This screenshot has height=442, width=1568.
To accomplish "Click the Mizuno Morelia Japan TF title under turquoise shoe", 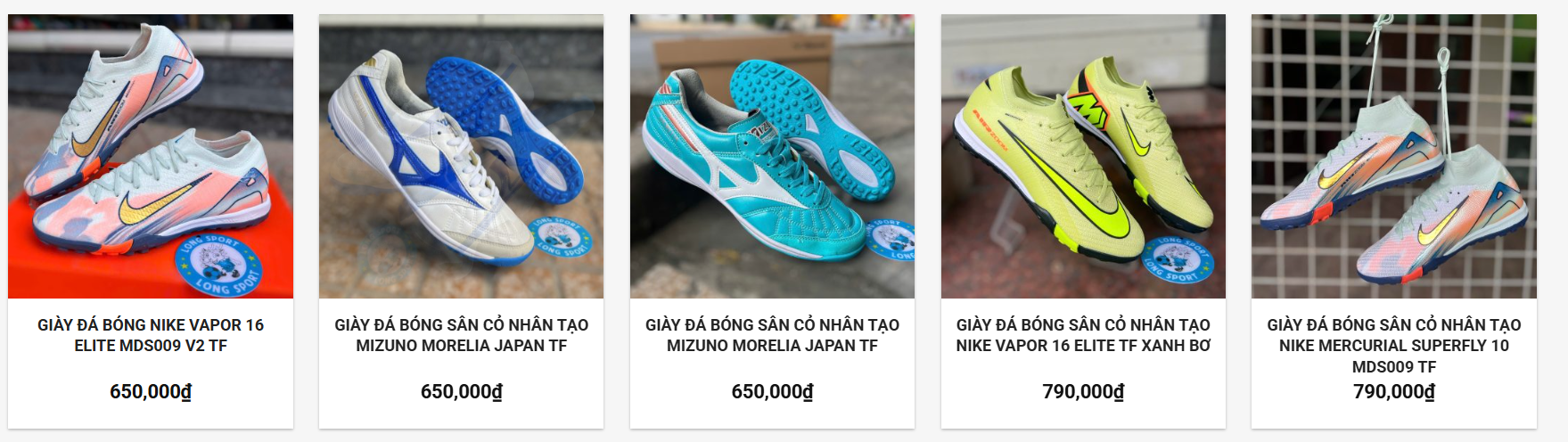I will coord(772,335).
